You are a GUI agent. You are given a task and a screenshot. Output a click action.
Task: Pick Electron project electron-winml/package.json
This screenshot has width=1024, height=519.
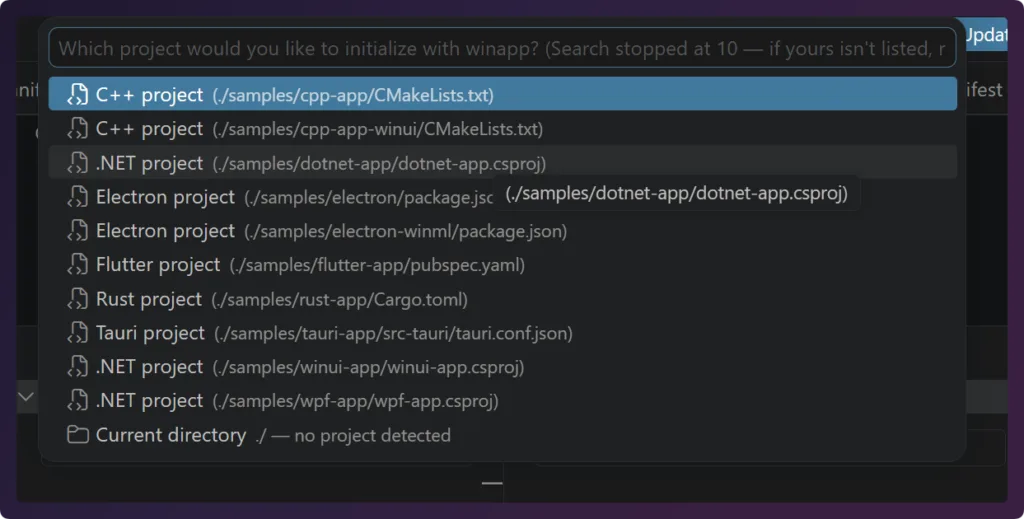[x=502, y=230]
